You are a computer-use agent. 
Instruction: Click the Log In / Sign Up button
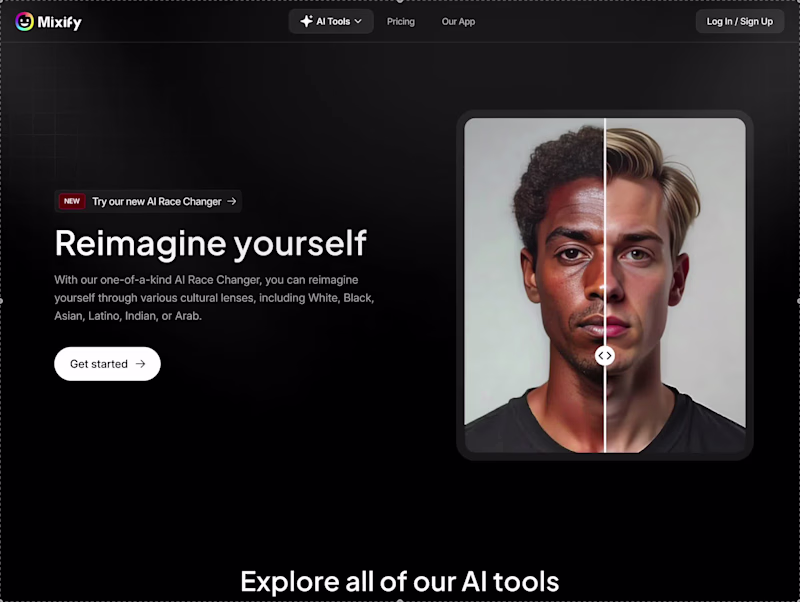click(x=740, y=21)
